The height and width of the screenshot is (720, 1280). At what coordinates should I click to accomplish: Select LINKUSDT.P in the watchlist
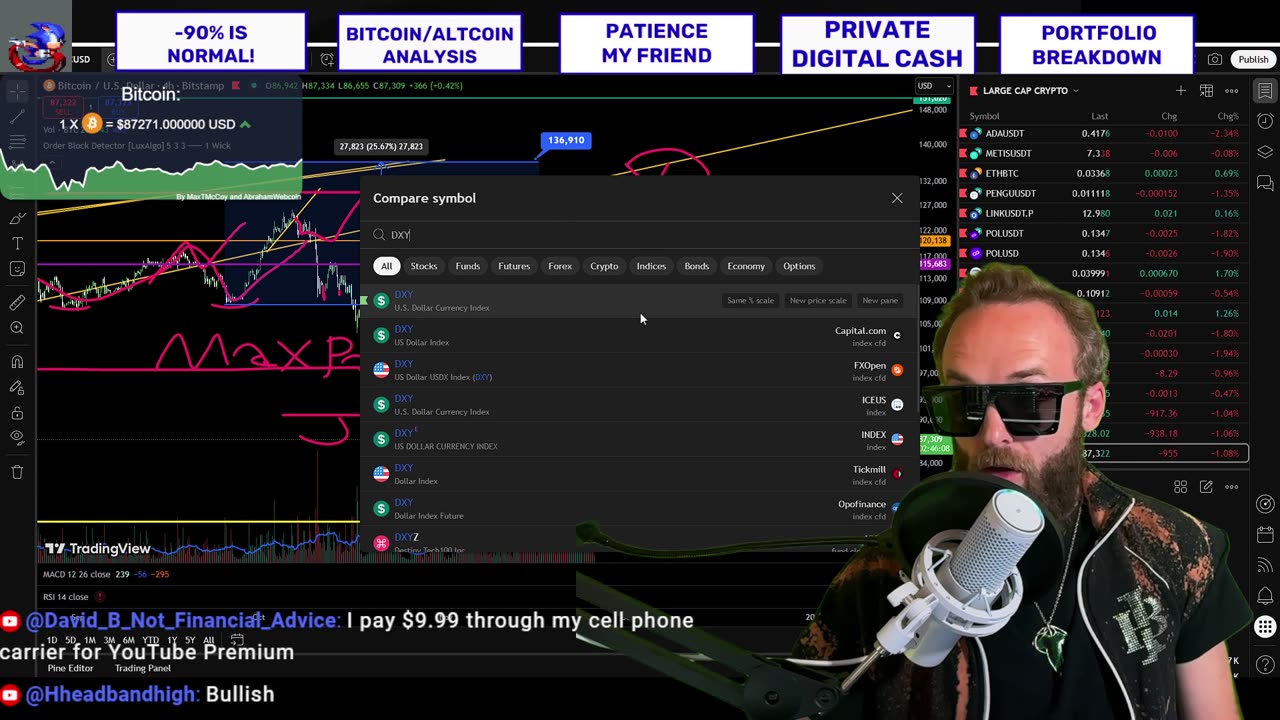tap(1104, 213)
